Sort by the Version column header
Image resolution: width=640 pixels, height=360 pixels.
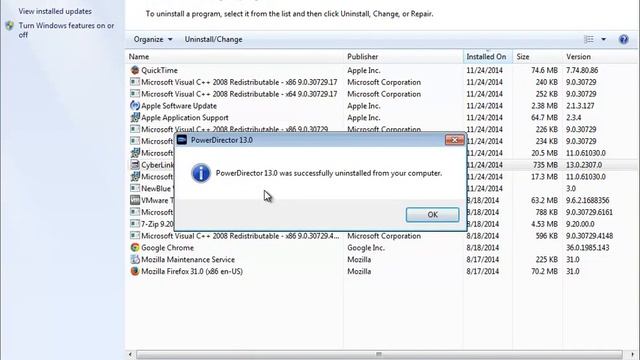pos(599,57)
